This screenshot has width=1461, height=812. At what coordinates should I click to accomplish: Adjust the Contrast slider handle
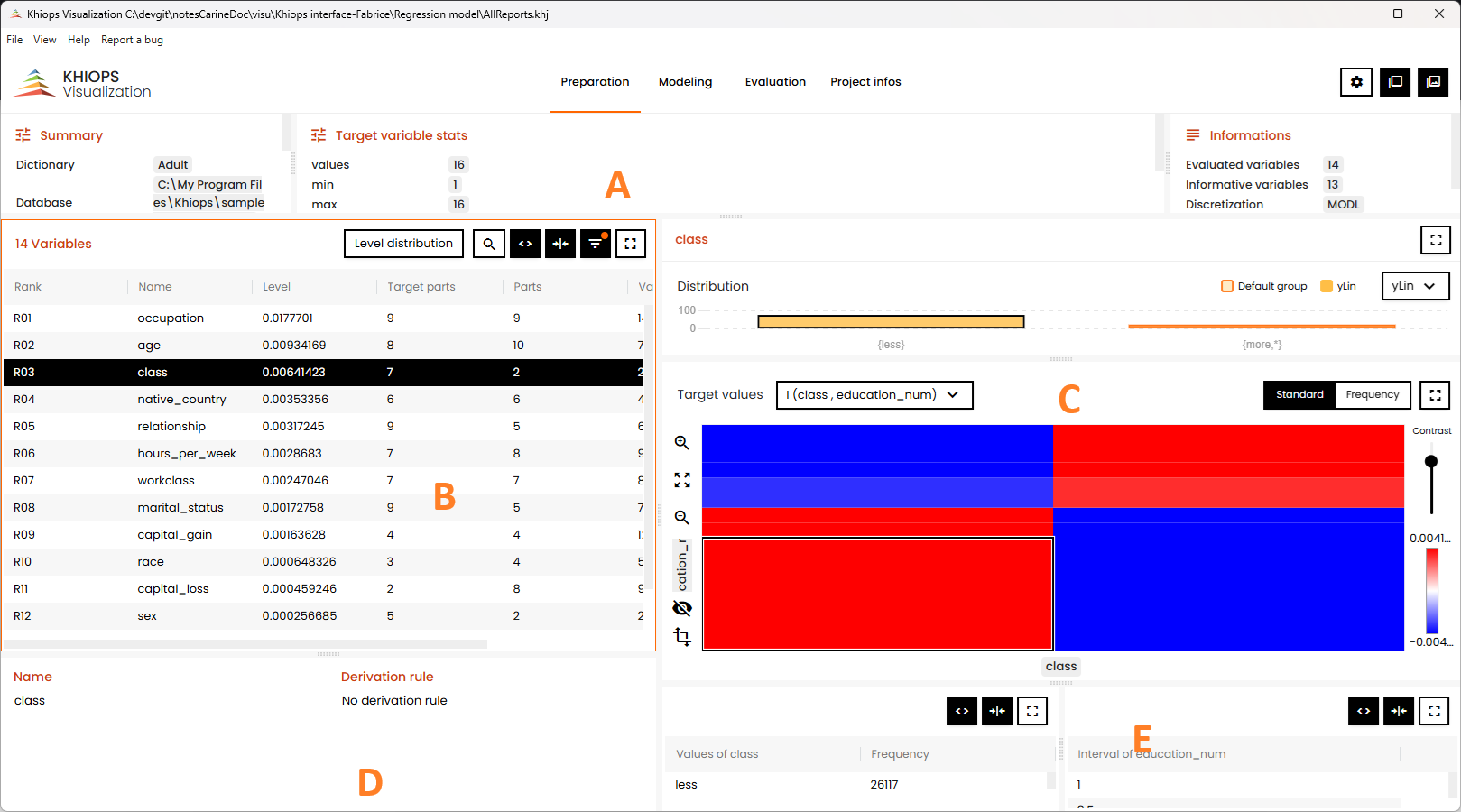[1431, 461]
